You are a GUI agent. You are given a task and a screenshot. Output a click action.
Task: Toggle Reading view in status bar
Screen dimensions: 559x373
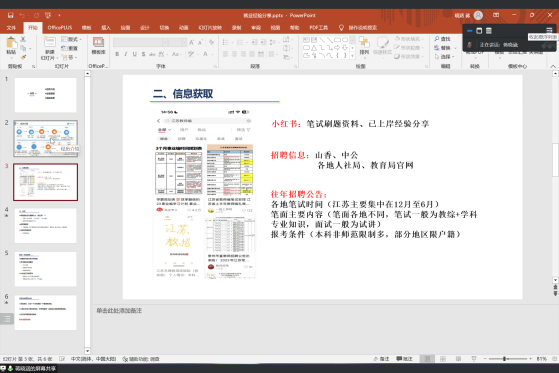(458, 359)
